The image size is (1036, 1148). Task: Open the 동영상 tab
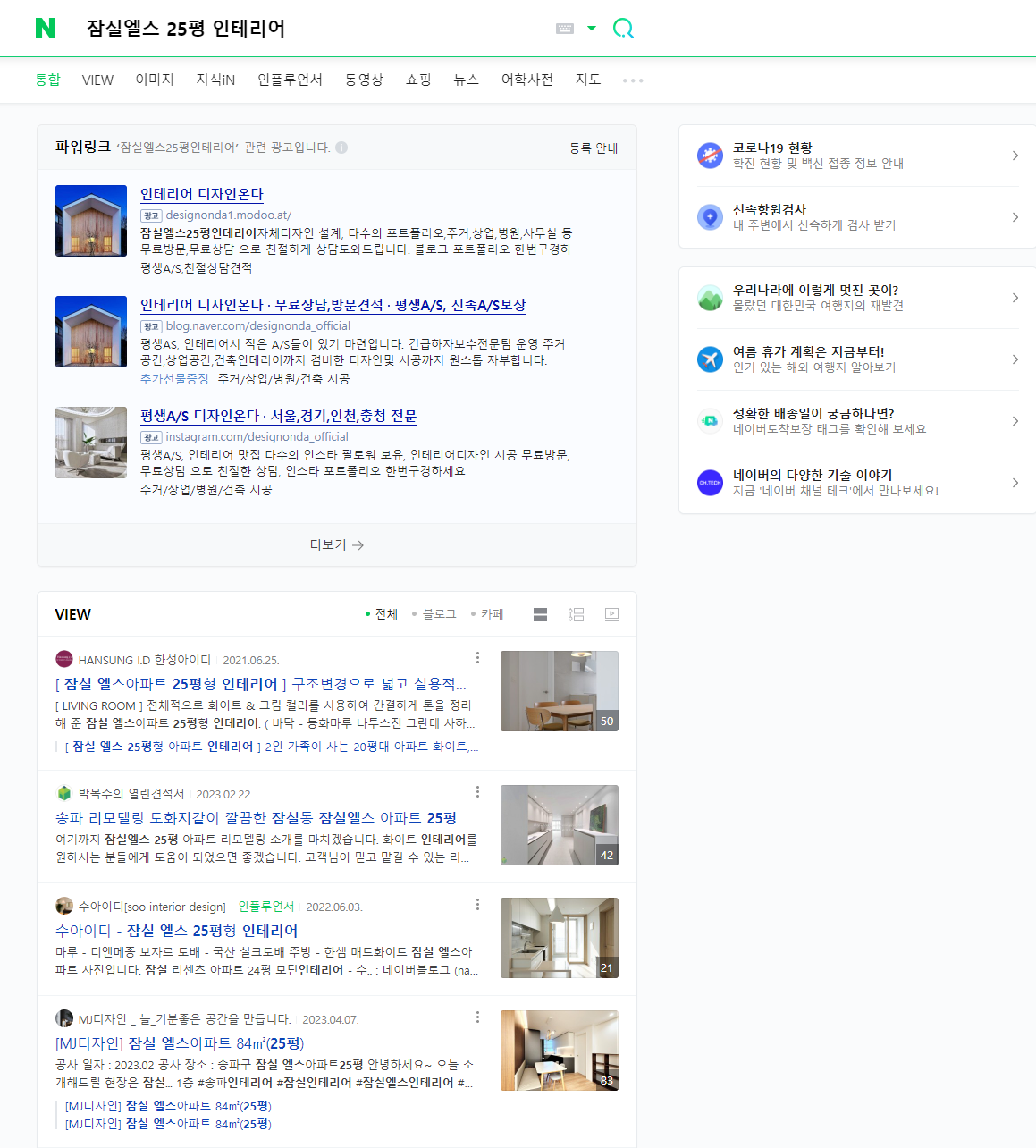point(364,80)
